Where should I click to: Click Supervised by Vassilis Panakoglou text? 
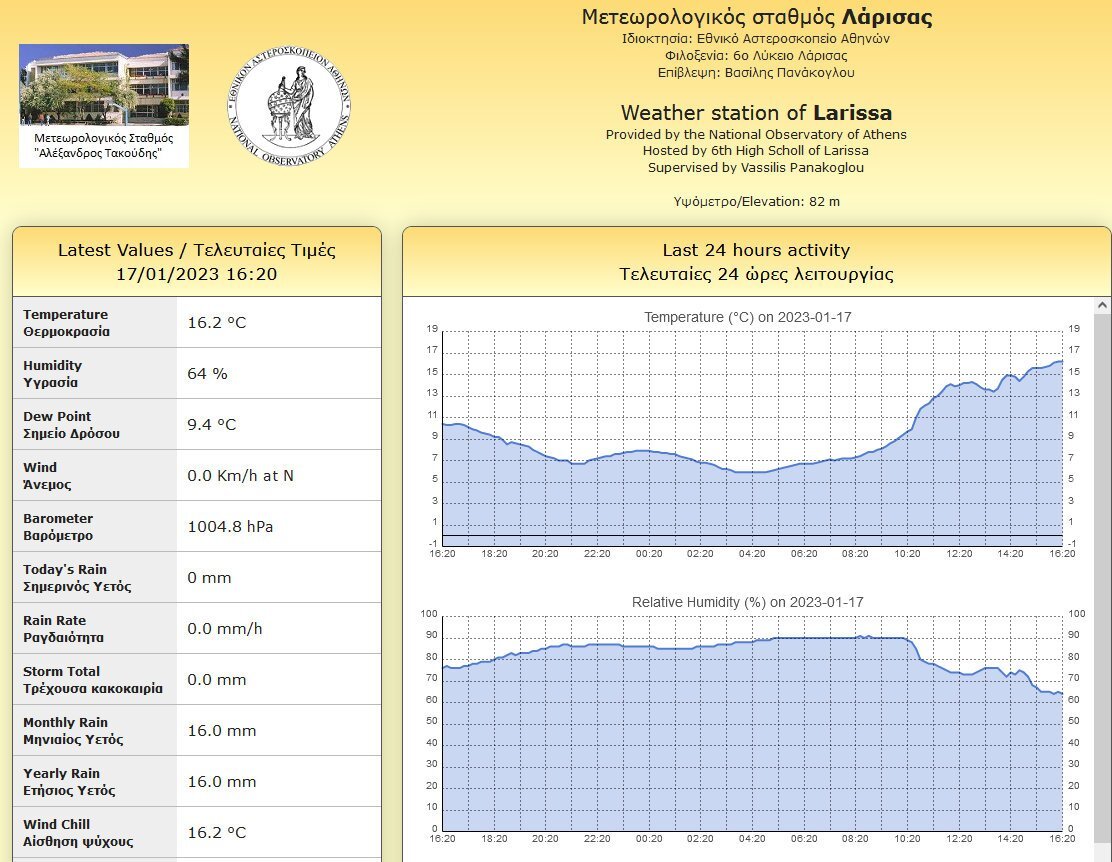point(756,168)
